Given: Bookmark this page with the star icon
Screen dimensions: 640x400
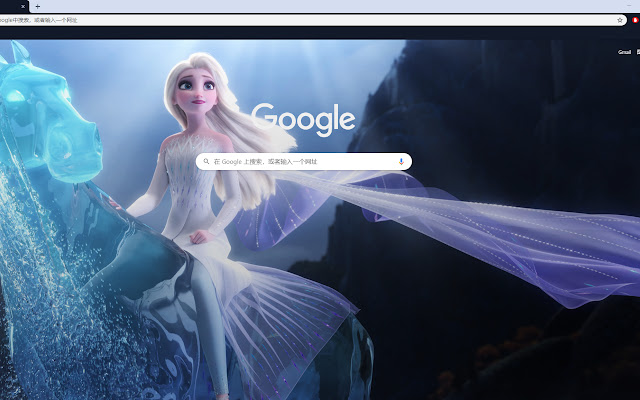Looking at the screenshot, I should pyautogui.click(x=620, y=20).
